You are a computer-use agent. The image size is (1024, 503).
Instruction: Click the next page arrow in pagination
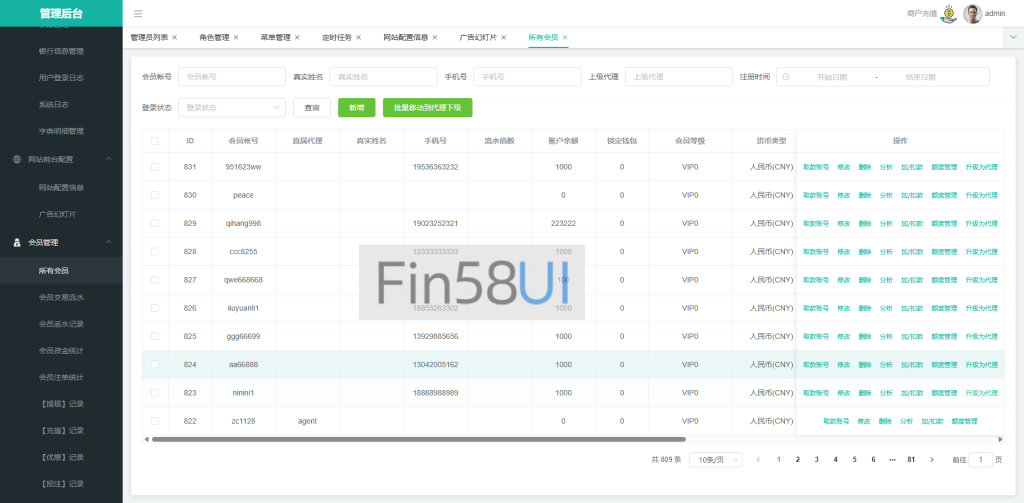932,459
